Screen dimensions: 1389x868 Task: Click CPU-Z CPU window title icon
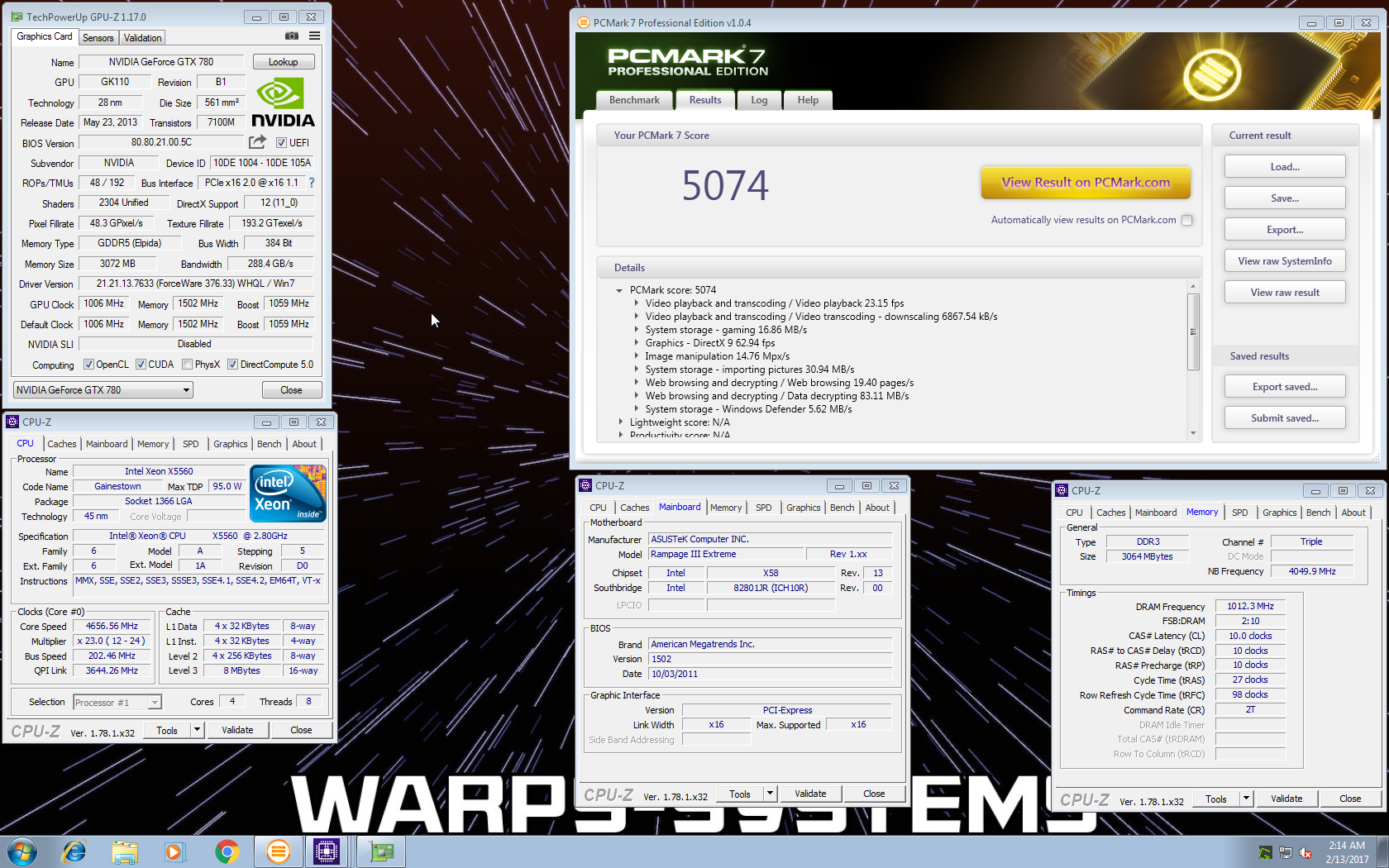point(12,422)
